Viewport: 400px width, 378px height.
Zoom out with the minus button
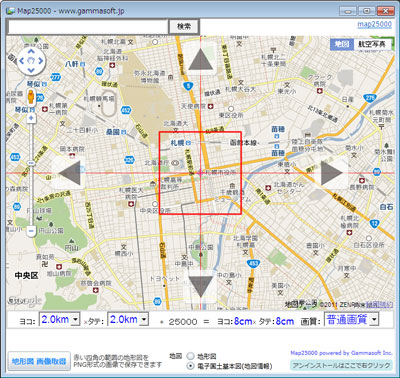coord(31,230)
